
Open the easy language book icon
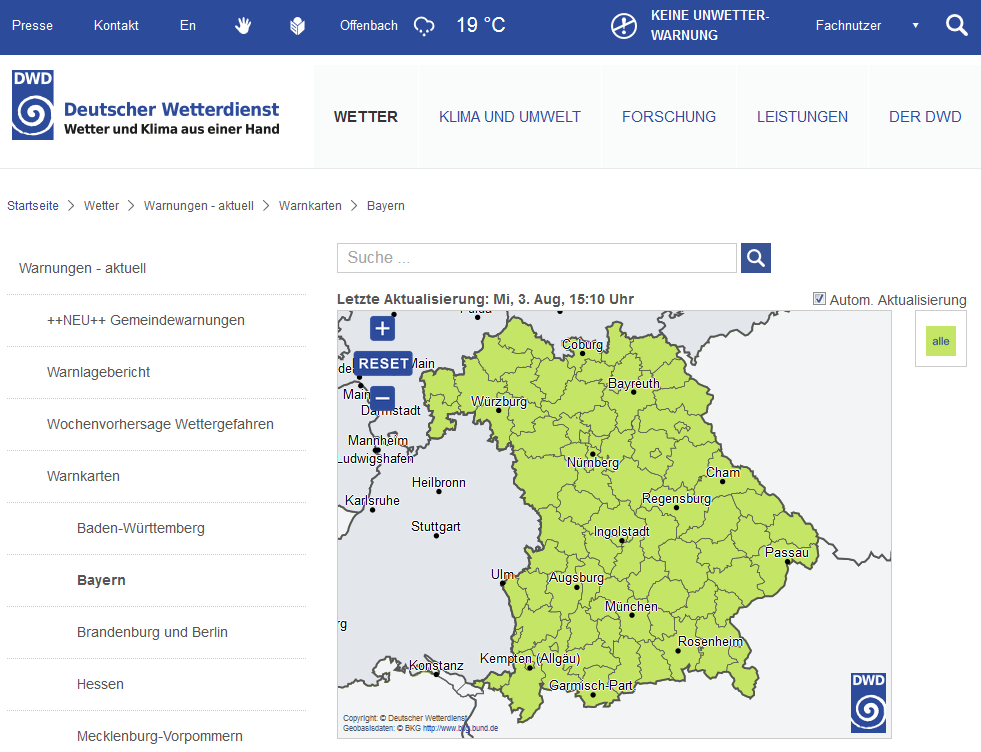298,26
